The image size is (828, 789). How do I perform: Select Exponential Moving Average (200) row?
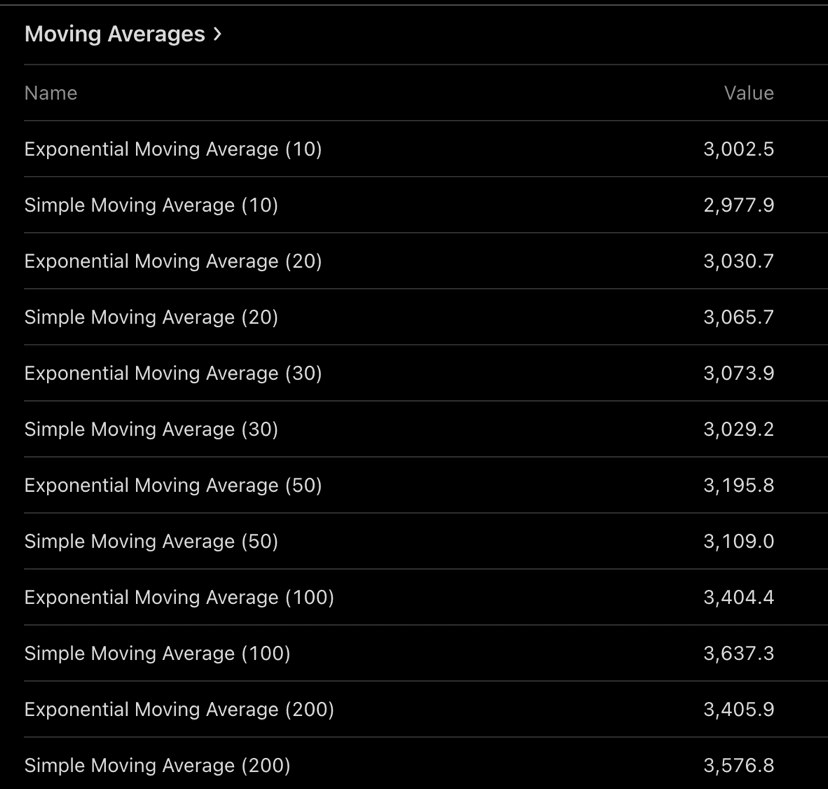[179, 709]
